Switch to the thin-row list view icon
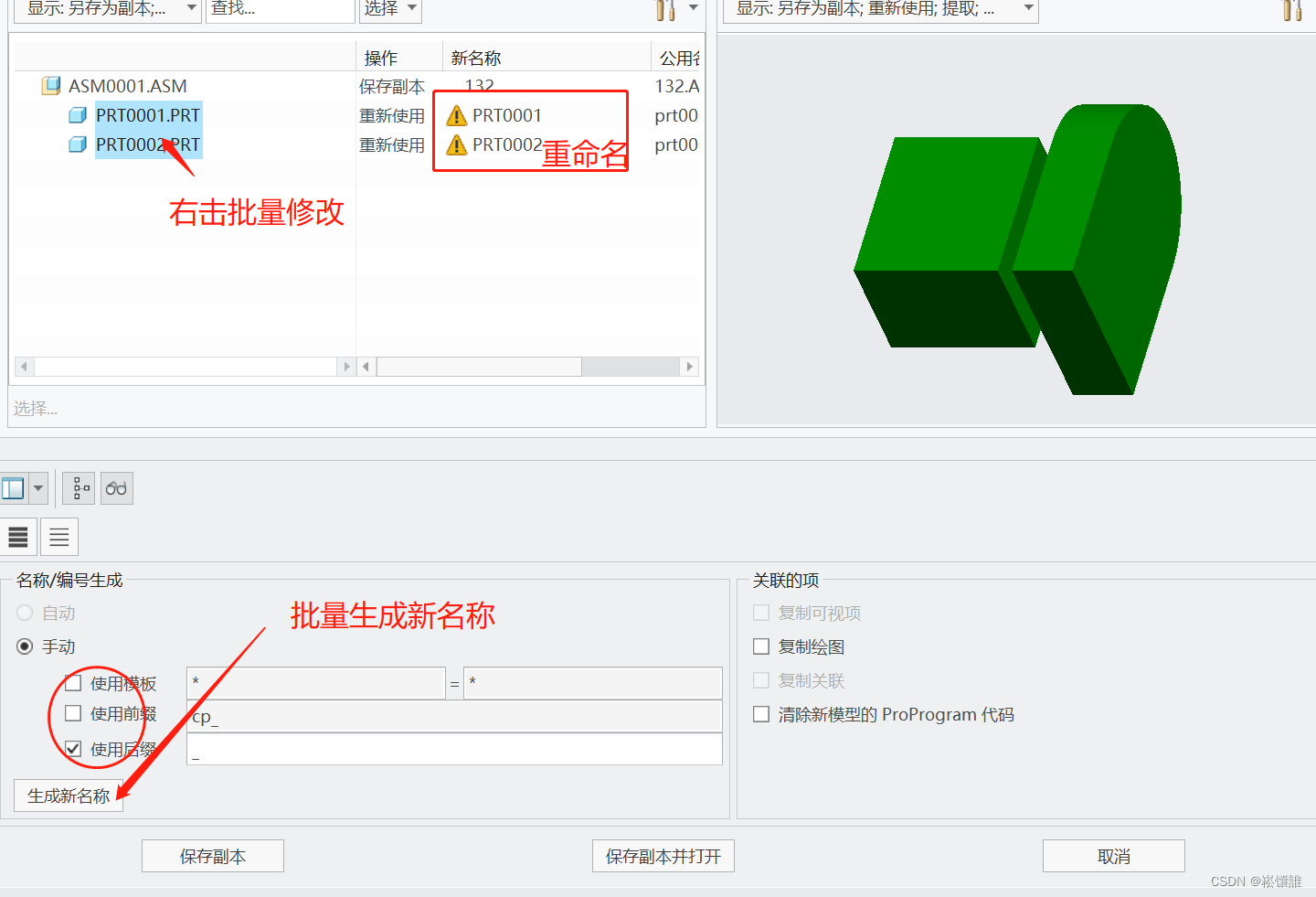This screenshot has height=897, width=1316. pyautogui.click(x=59, y=537)
